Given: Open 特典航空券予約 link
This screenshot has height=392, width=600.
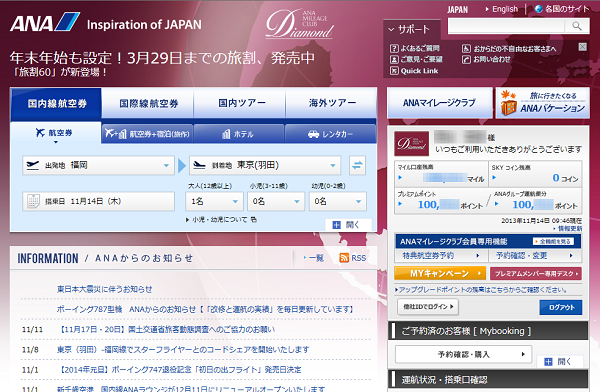Looking at the screenshot, I should (x=441, y=255).
